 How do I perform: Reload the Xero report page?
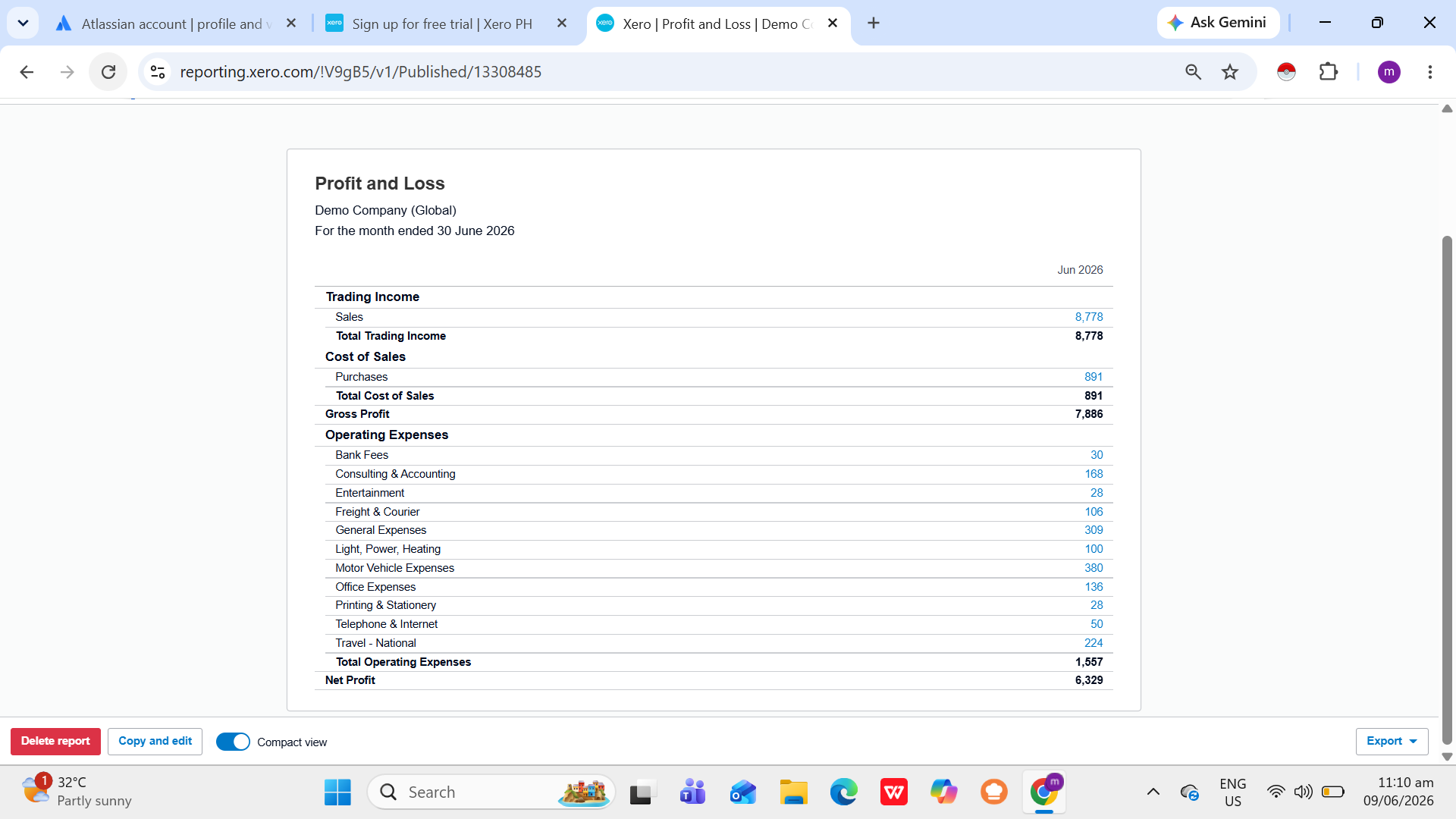(108, 72)
